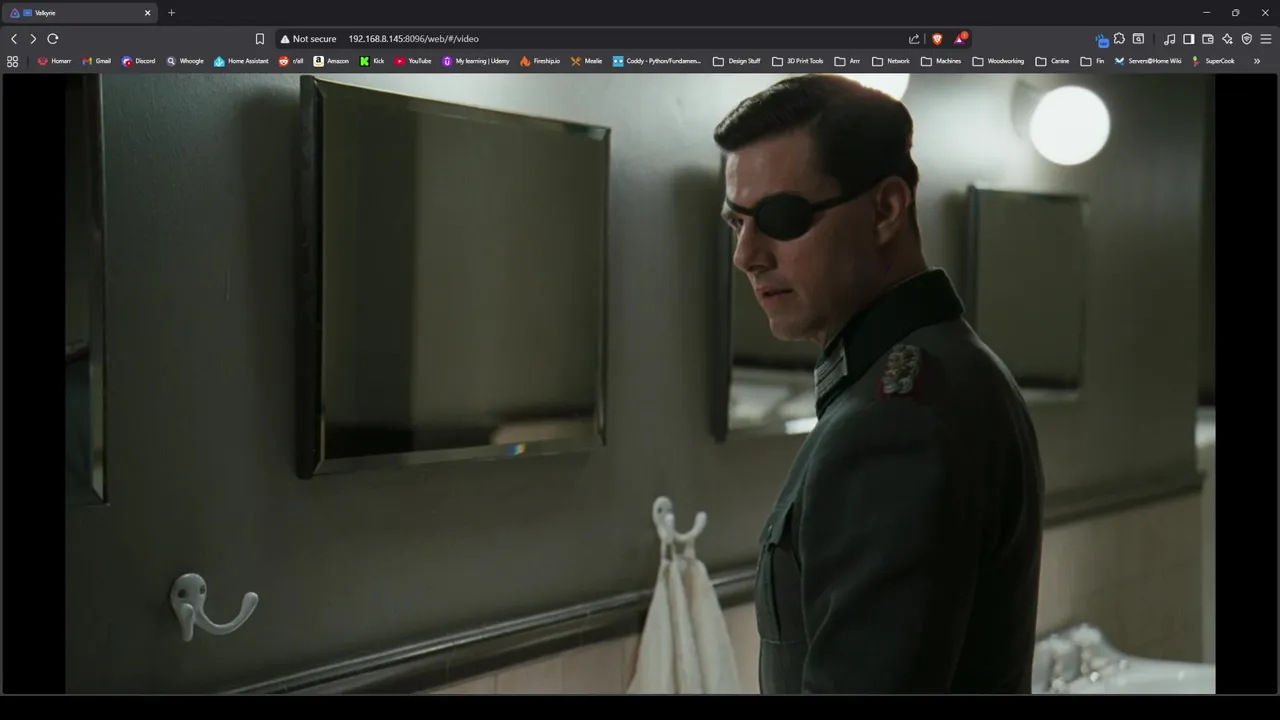Screen dimensions: 1280x720
Task: Go forward in browser history
Action: [x=33, y=39]
